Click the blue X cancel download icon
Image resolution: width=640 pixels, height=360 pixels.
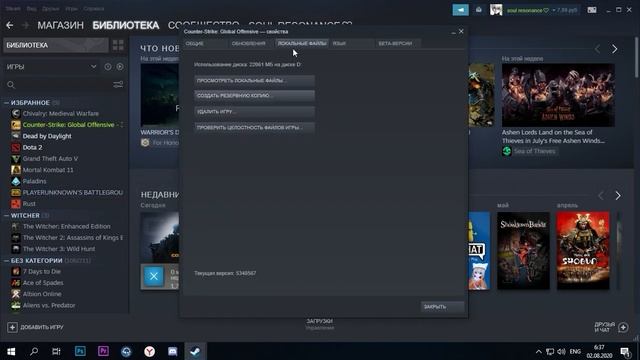(153, 276)
